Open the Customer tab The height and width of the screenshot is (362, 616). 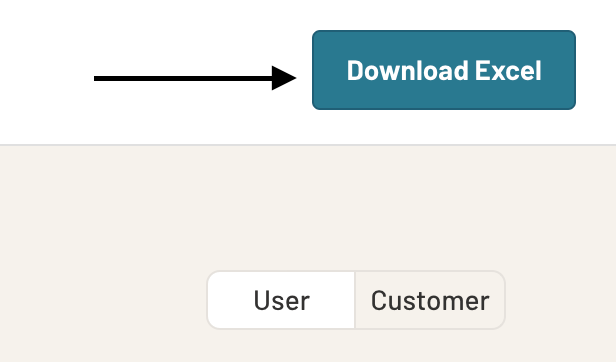tap(430, 300)
